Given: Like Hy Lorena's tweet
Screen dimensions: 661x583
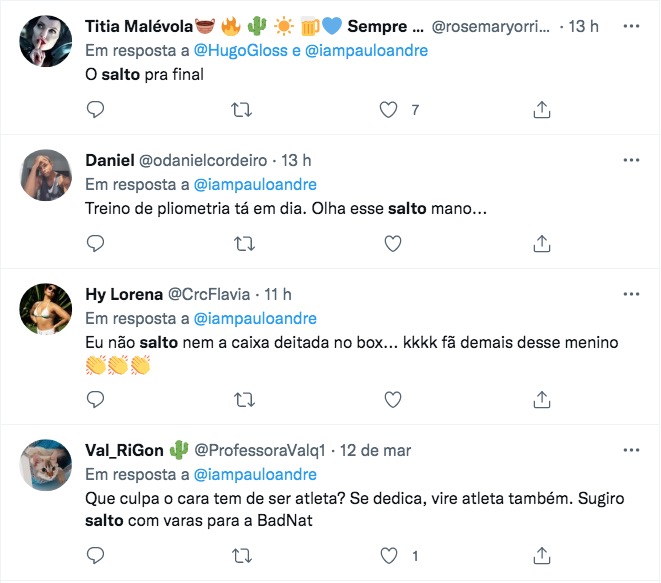Looking at the screenshot, I should tap(392, 400).
